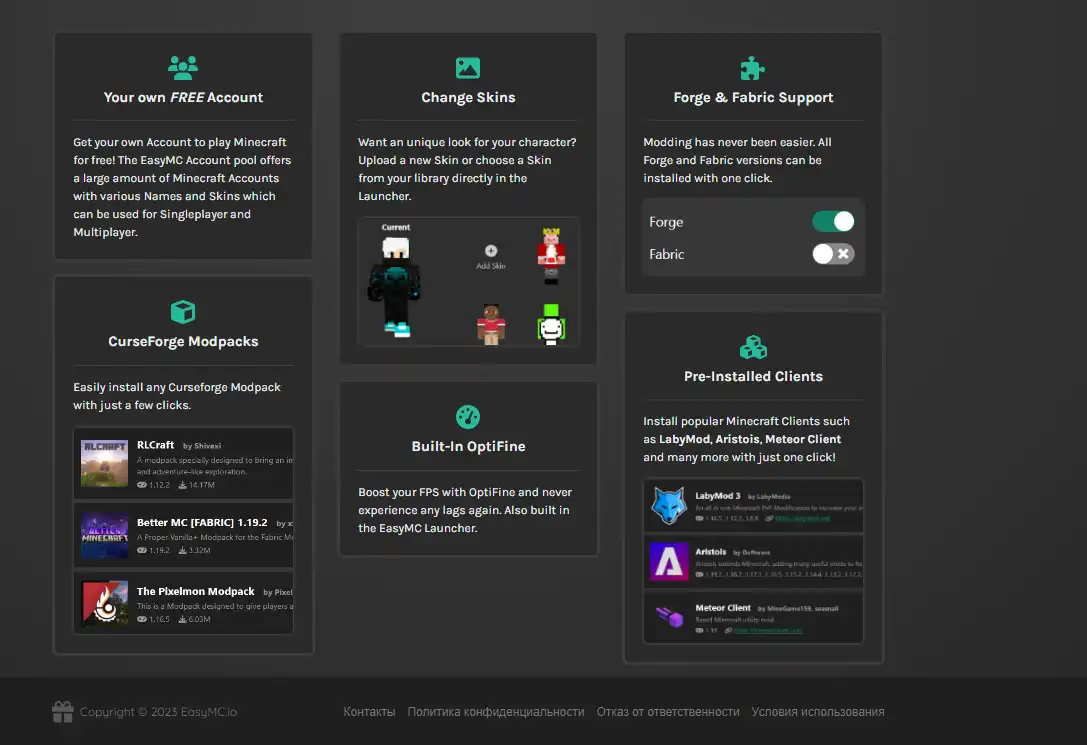This screenshot has width=1087, height=745.
Task: Click the Better MC [FABRIC] 1.19.2 title
Action: click(202, 523)
